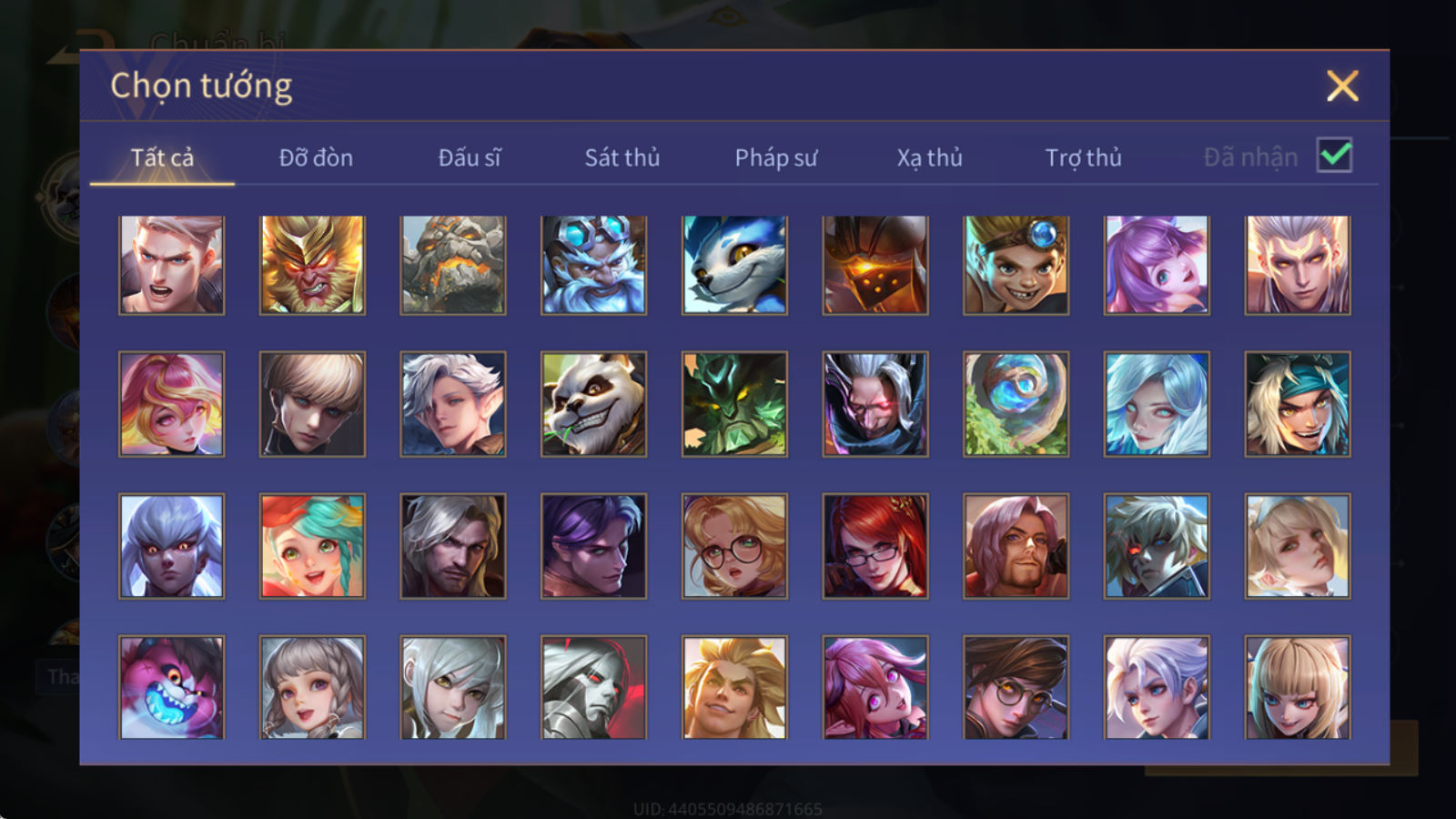Choose the dark armored helmet hero portrait
Screen dimensions: 1456x819
pyautogui.click(x=875, y=265)
